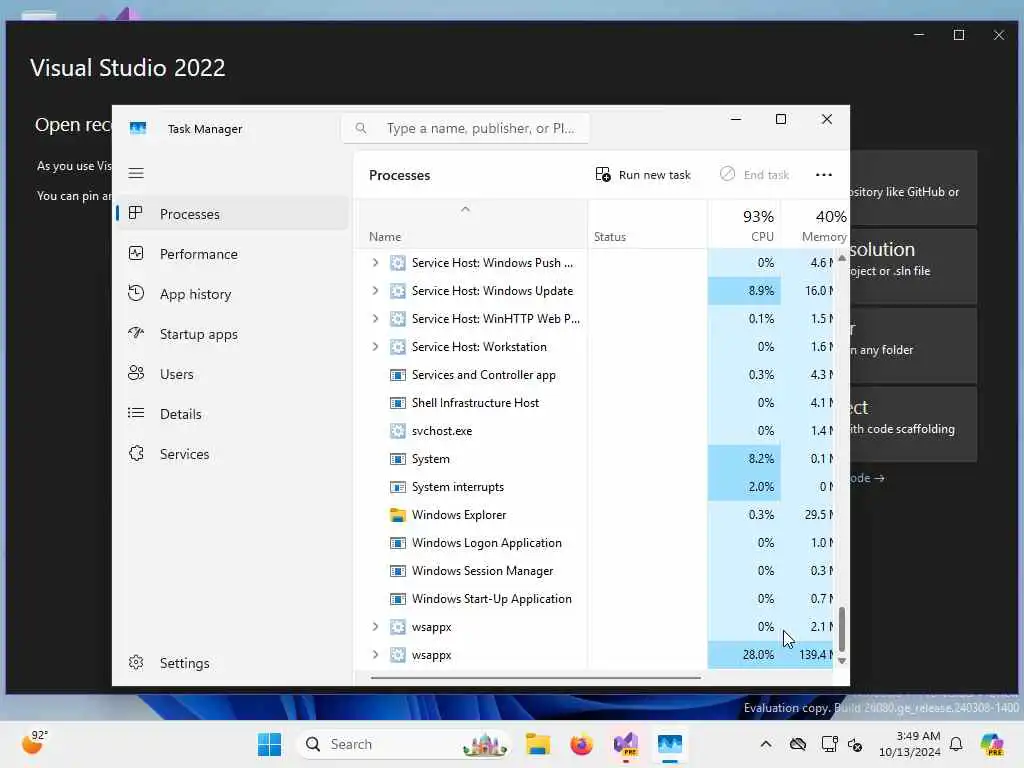
Task: Sort processes by the Status column header
Action: (x=647, y=225)
